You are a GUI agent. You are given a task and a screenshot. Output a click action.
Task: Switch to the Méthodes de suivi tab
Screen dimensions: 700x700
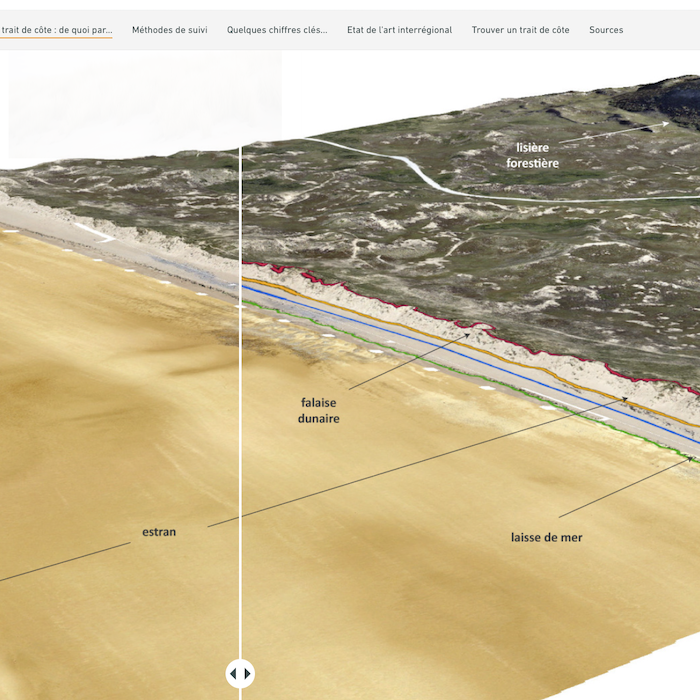pos(170,30)
